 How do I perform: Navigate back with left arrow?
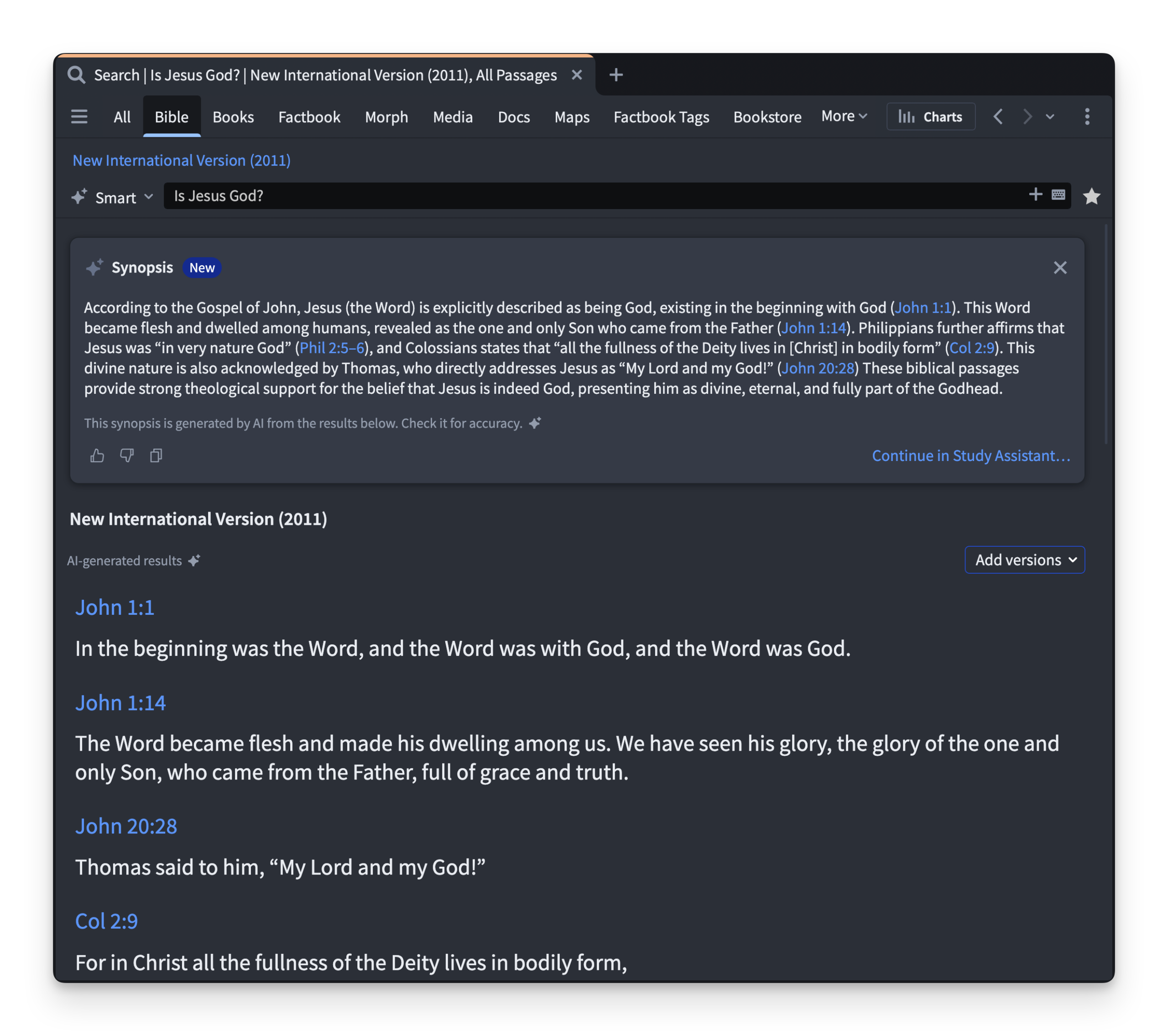pos(998,117)
